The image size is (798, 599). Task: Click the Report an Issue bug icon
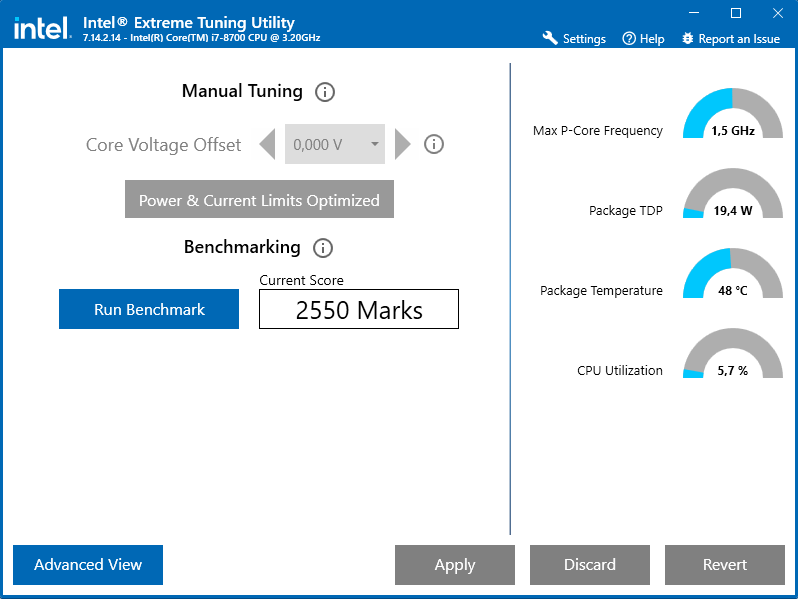(x=688, y=39)
